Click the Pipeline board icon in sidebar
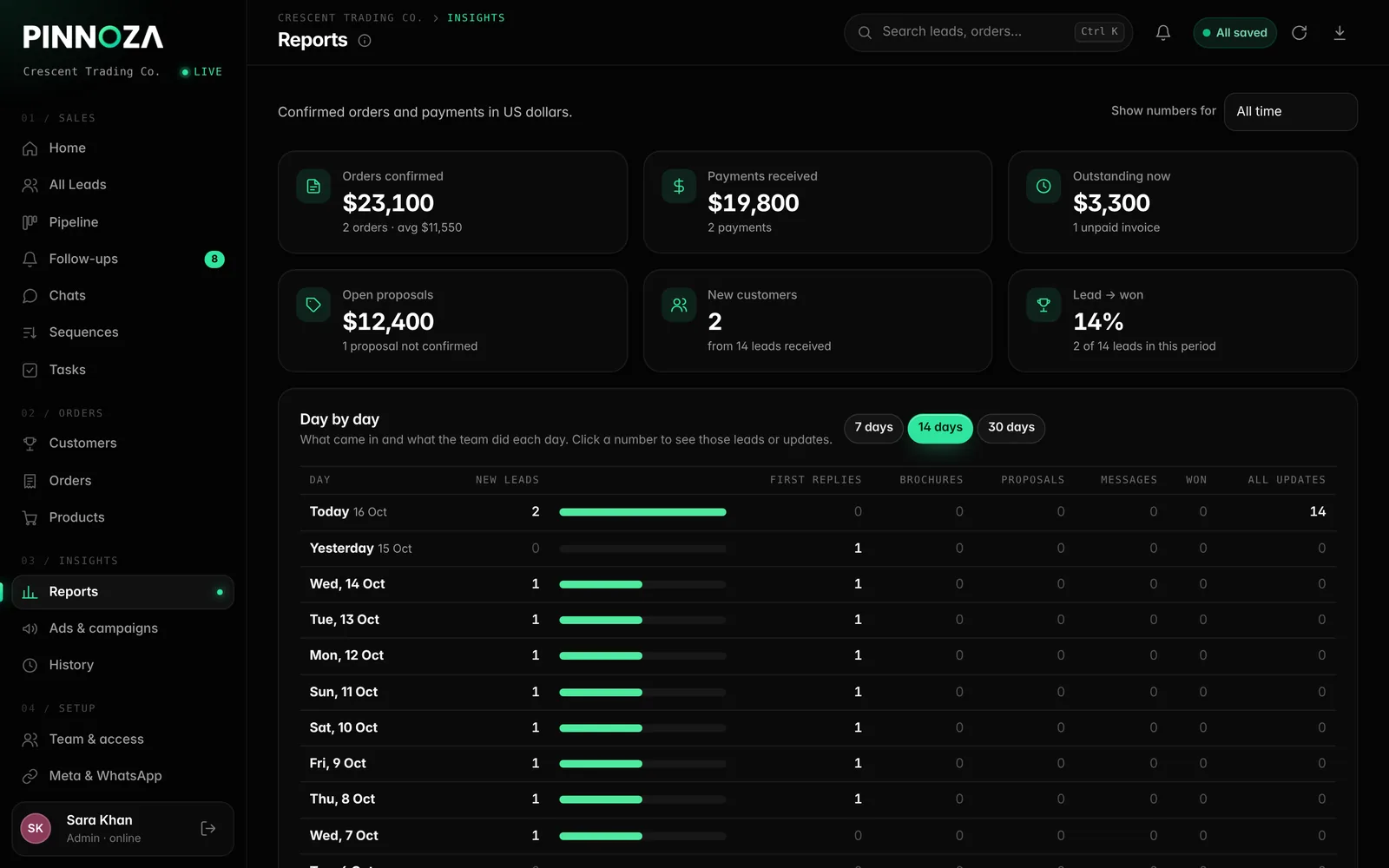 [x=30, y=222]
